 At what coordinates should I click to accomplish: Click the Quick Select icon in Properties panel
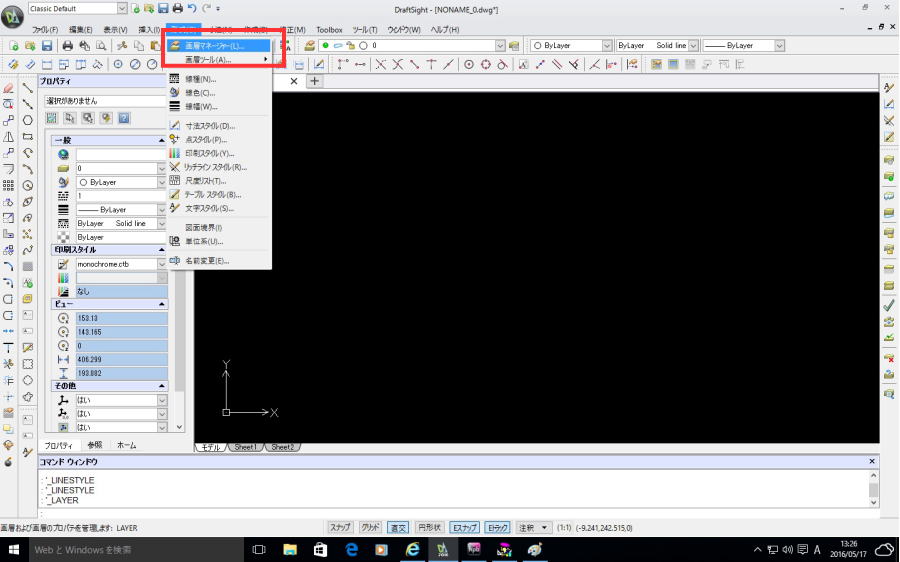coord(106,118)
